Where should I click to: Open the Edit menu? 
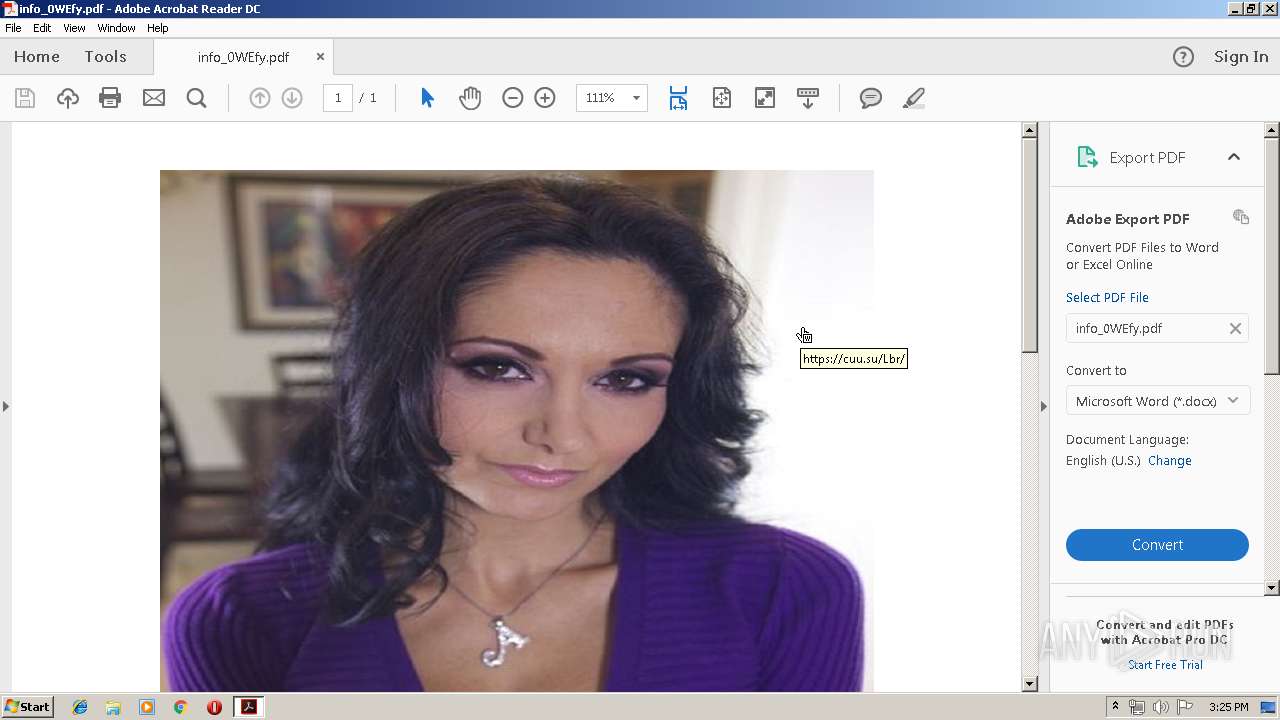(42, 28)
